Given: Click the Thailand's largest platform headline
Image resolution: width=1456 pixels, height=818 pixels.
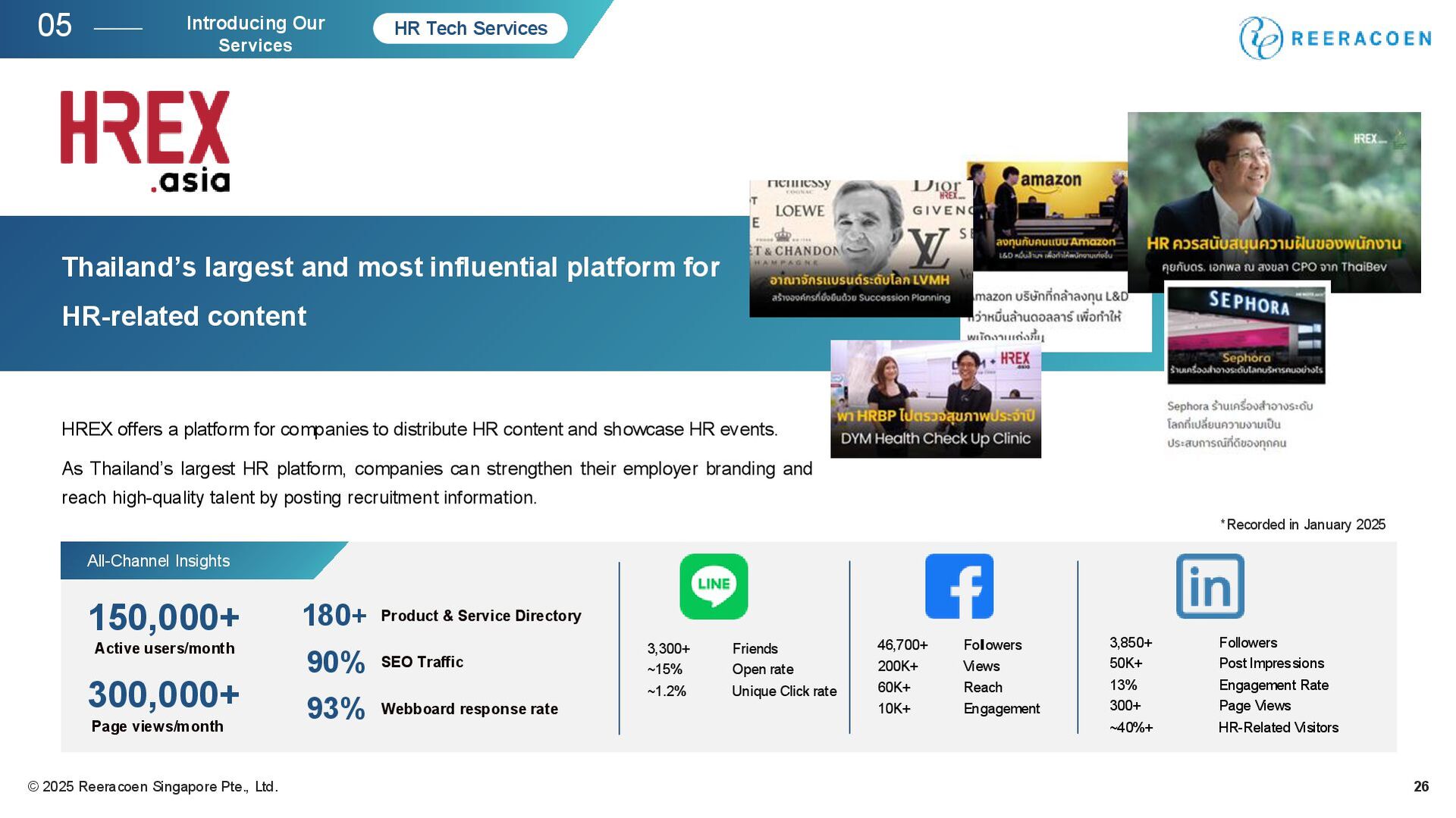Looking at the screenshot, I should [391, 291].
